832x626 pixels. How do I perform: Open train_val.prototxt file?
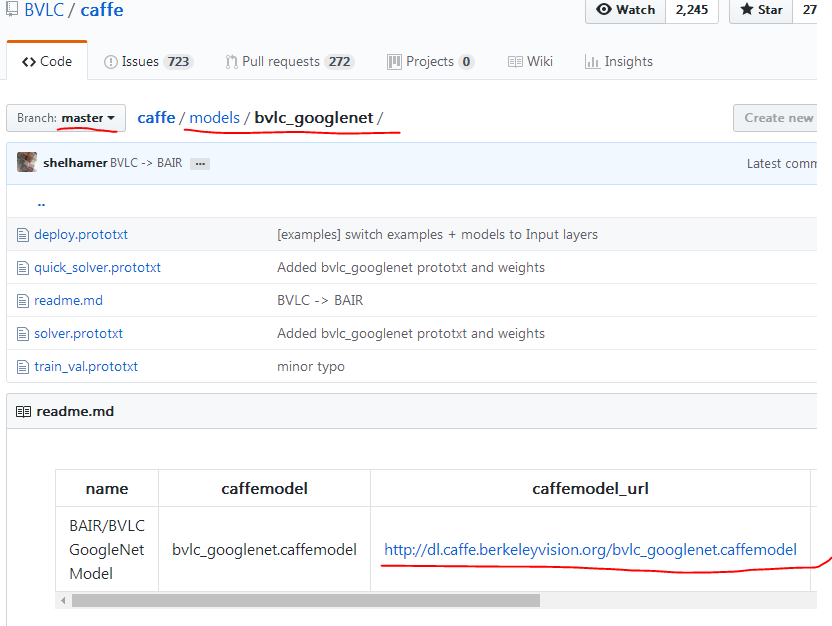pyautogui.click(x=86, y=366)
